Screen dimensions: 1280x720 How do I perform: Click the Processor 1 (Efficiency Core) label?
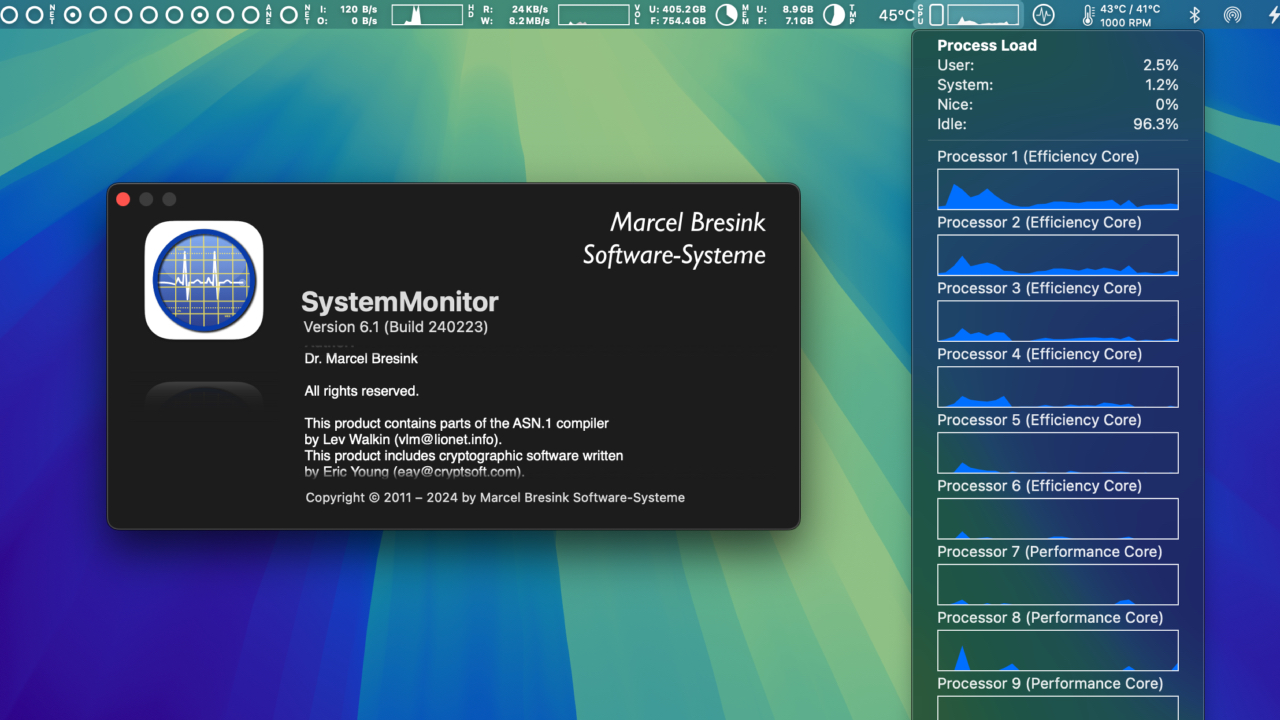click(1038, 156)
